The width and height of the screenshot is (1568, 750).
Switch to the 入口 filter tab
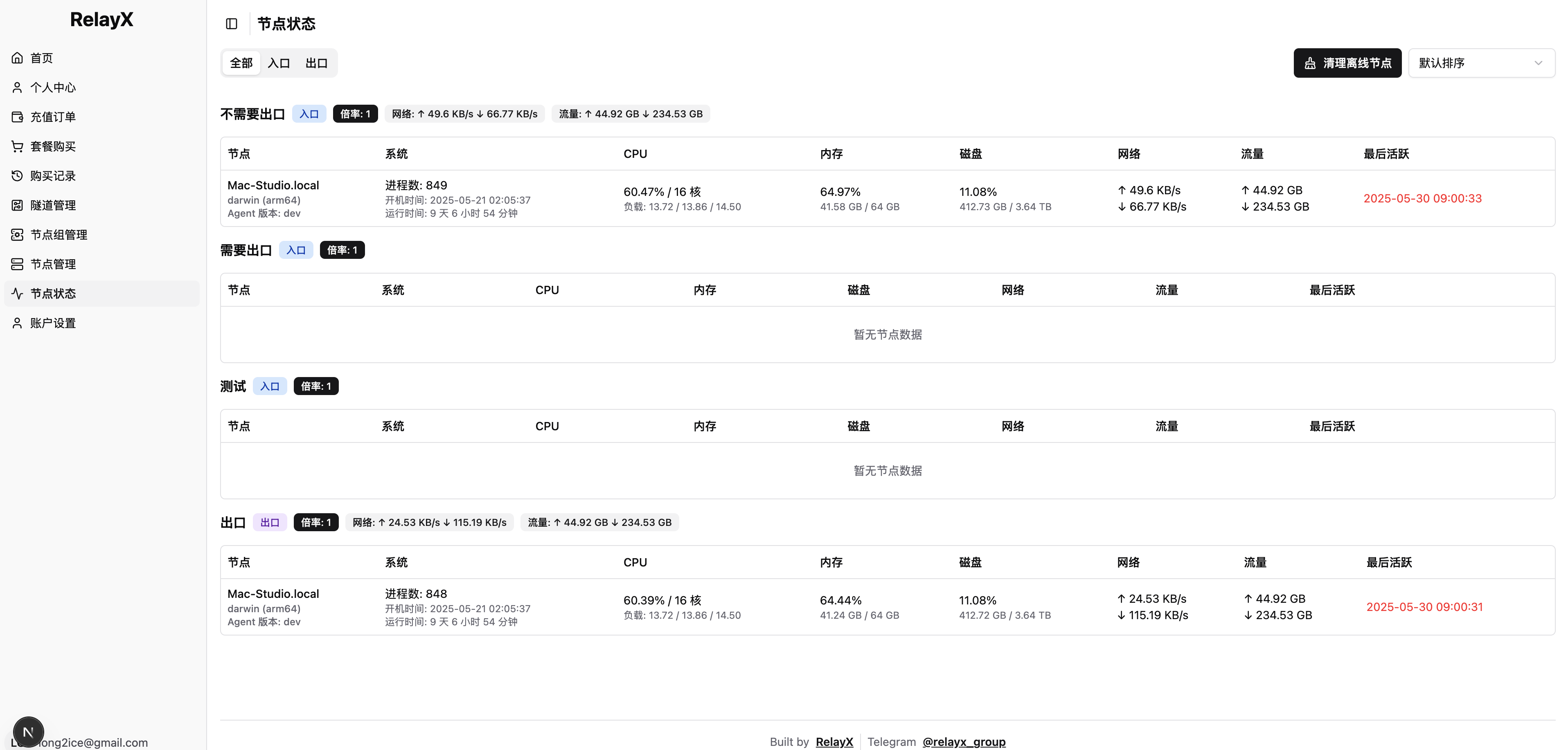279,63
